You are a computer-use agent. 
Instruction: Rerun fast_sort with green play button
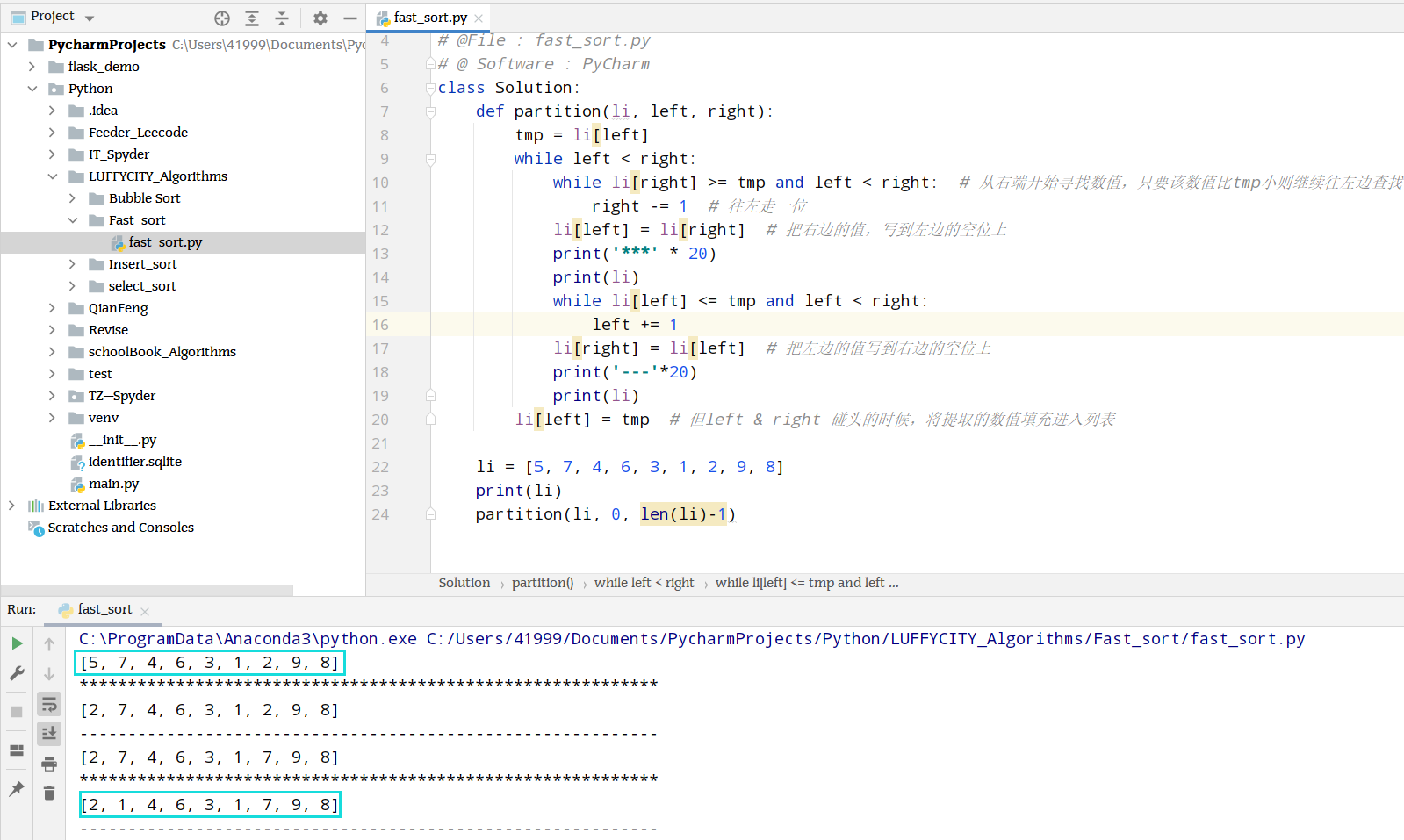(17, 643)
